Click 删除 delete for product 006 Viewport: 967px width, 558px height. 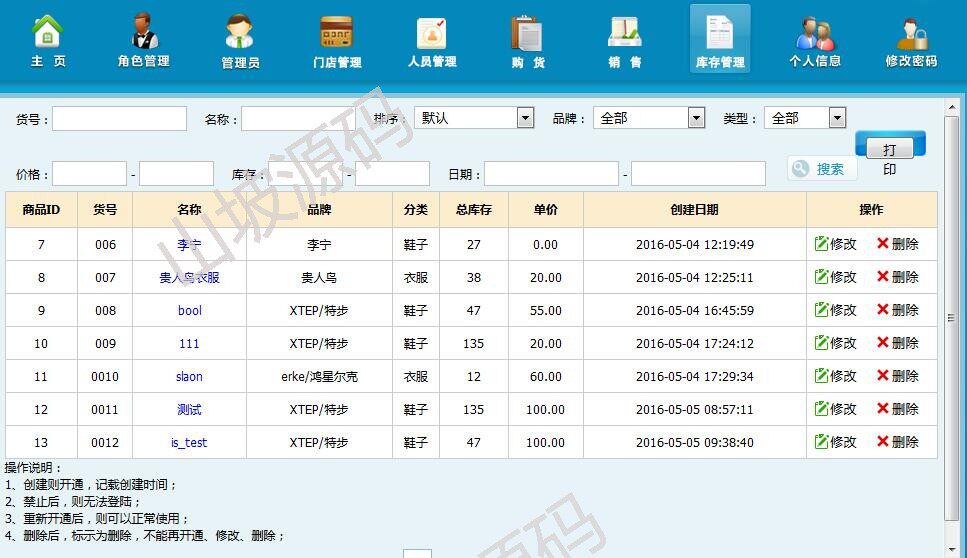click(897, 244)
